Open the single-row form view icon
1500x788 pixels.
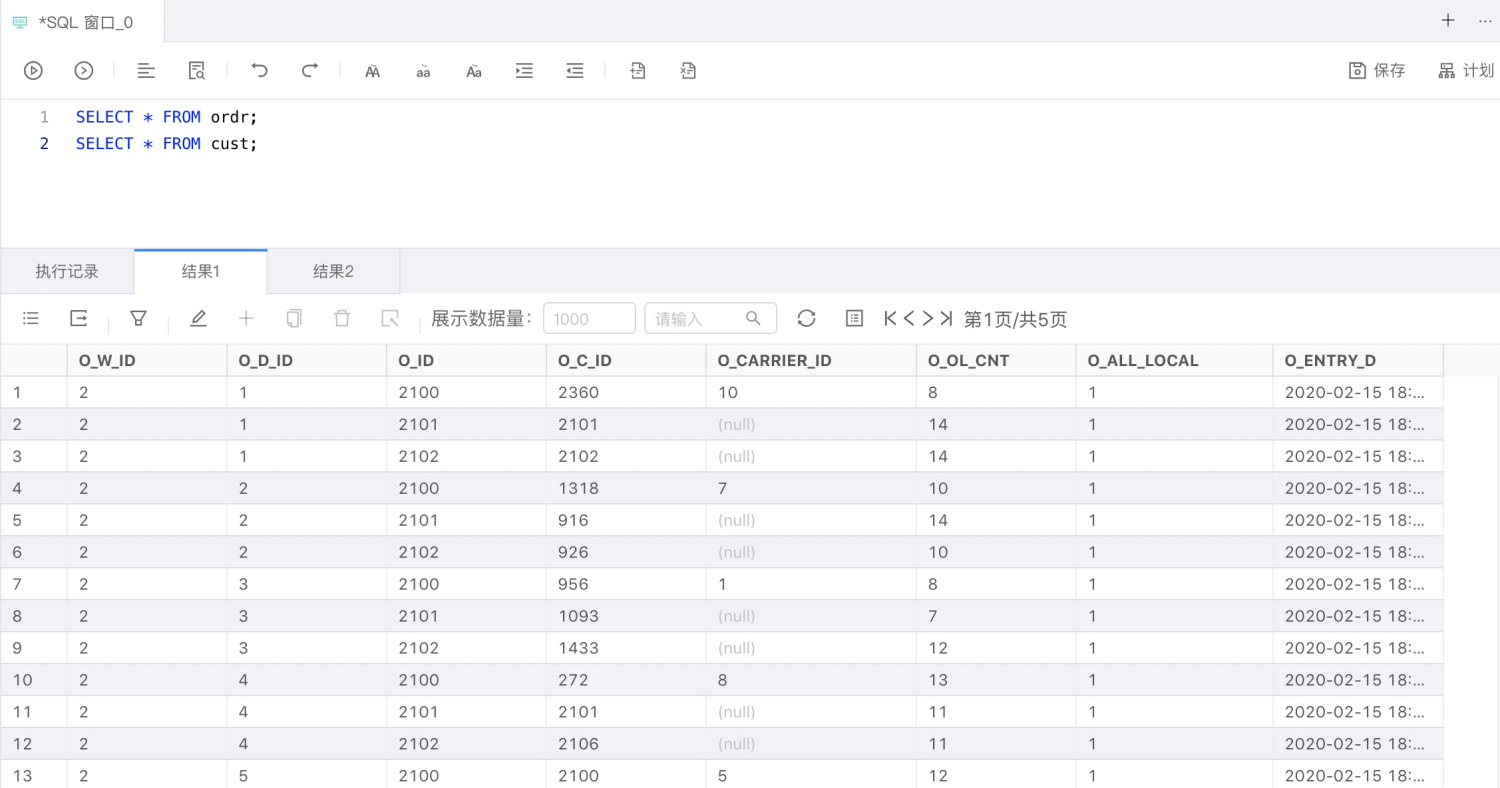point(854,318)
